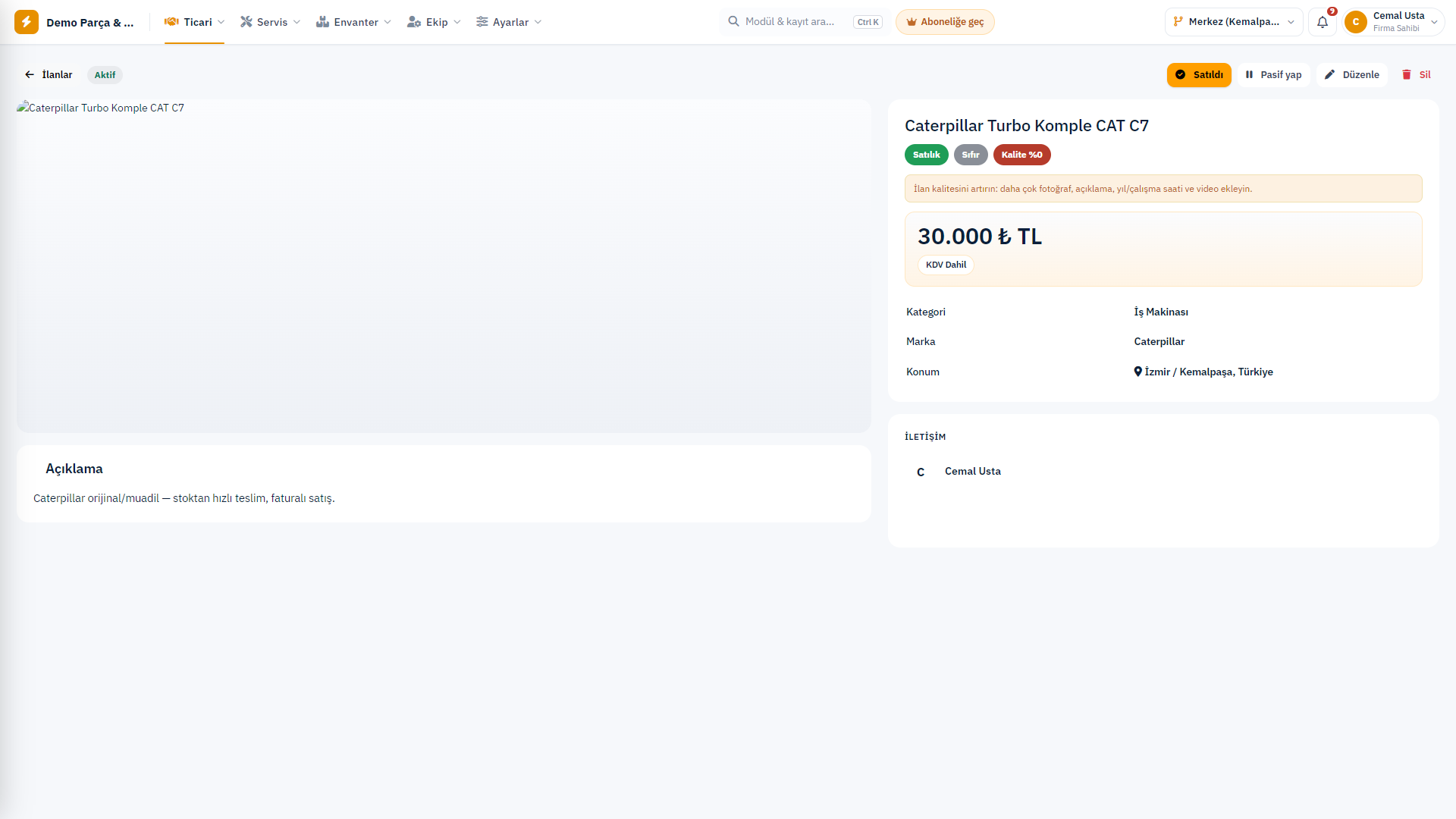Click the Satılık tag
This screenshot has width=1456, height=819.
click(927, 155)
